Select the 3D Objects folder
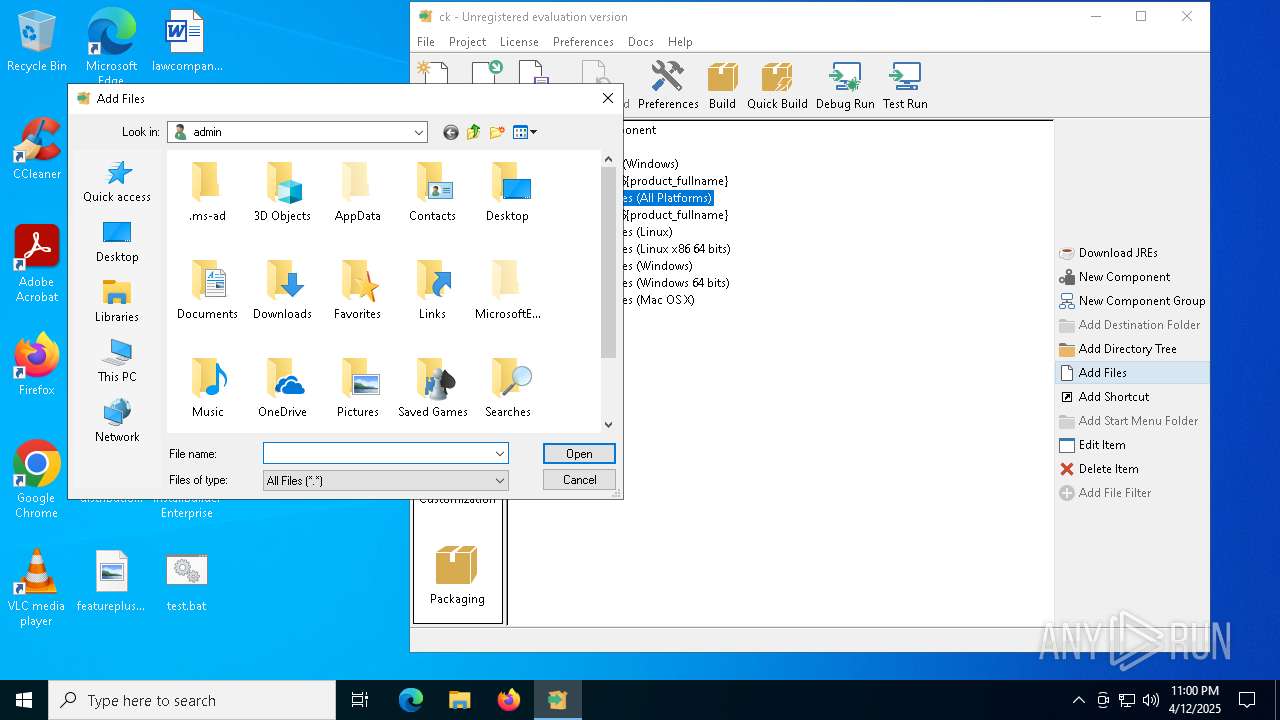 tap(282, 192)
